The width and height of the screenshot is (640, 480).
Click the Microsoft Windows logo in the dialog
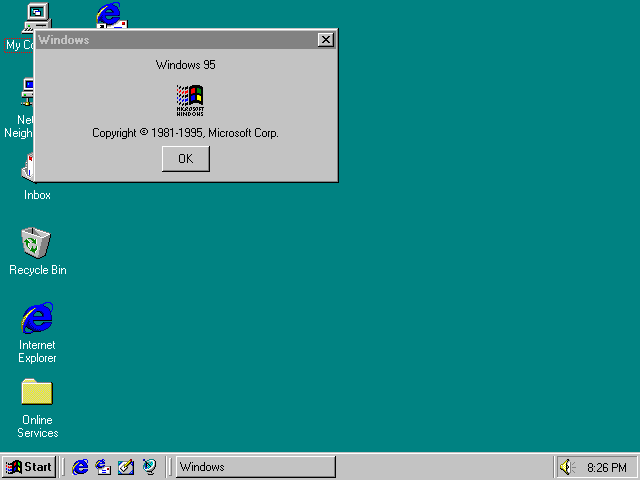click(190, 100)
